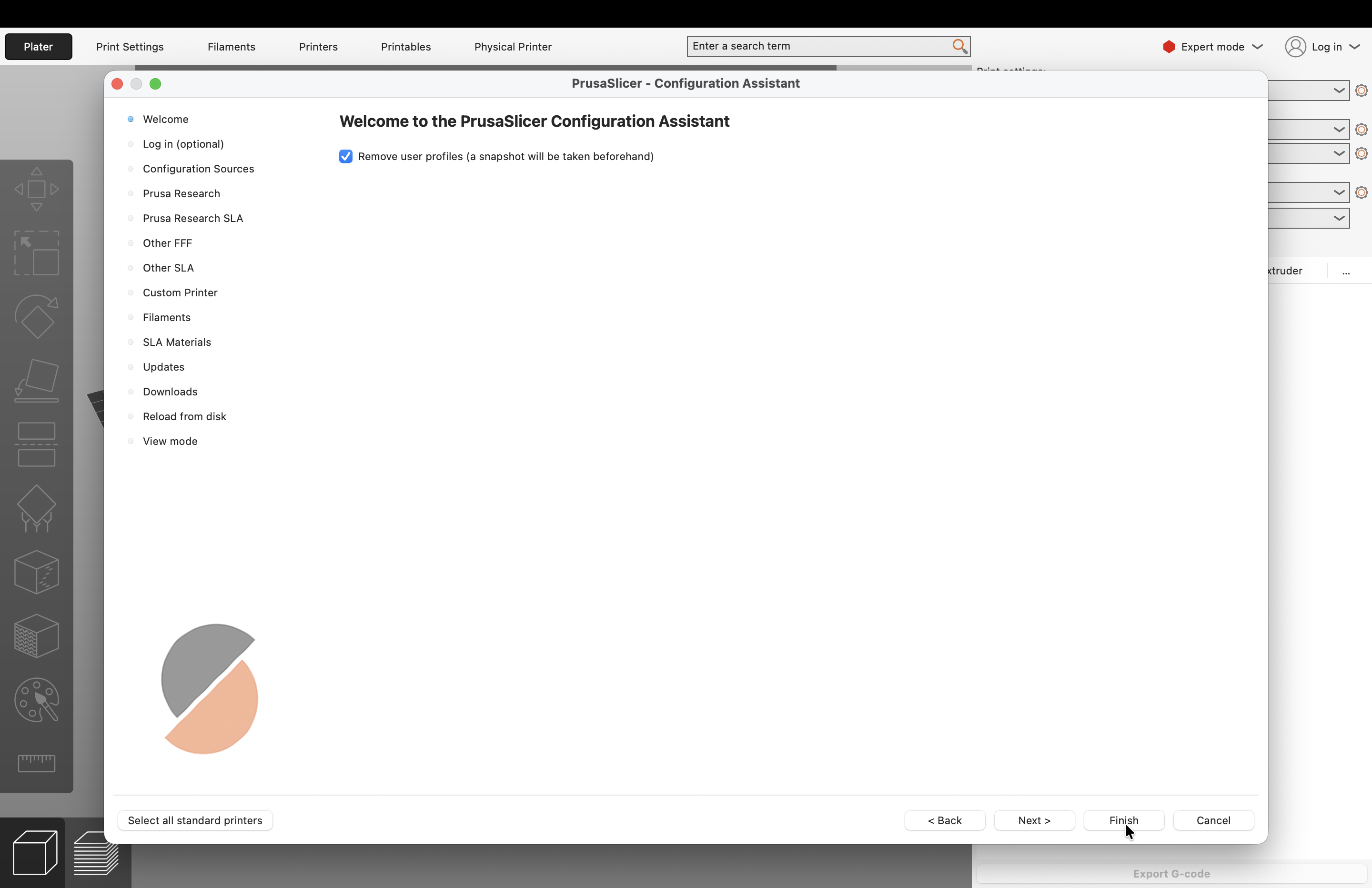Go to Prusa Research page
The width and height of the screenshot is (1372, 888).
(182, 194)
